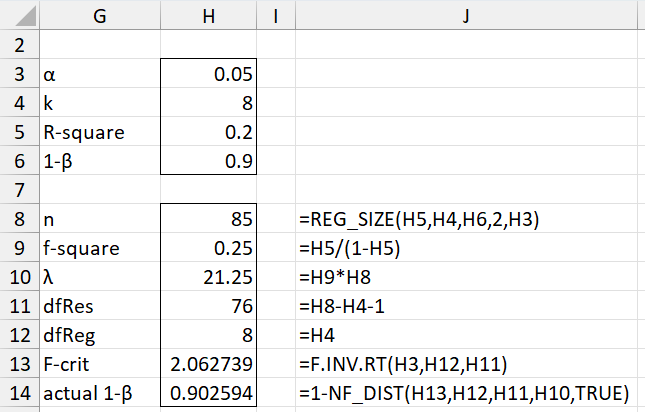
Task: Select the actual 1-β value 0.902594
Action: (208, 395)
